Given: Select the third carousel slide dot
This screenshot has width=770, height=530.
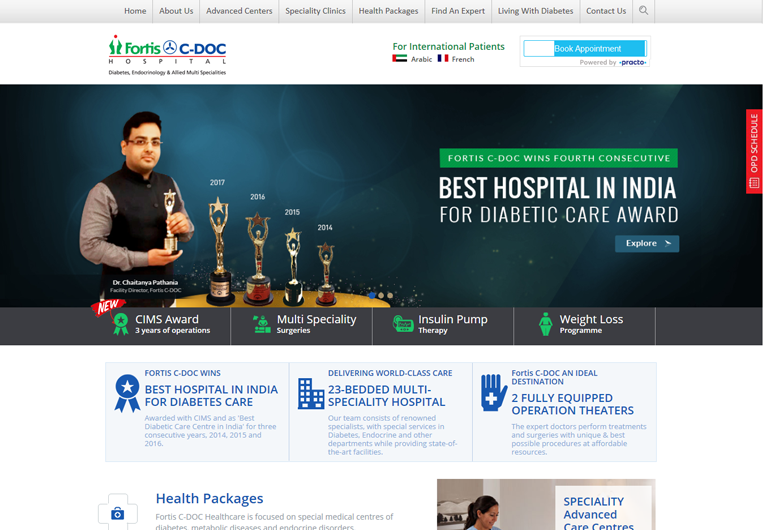Looking at the screenshot, I should pos(390,295).
